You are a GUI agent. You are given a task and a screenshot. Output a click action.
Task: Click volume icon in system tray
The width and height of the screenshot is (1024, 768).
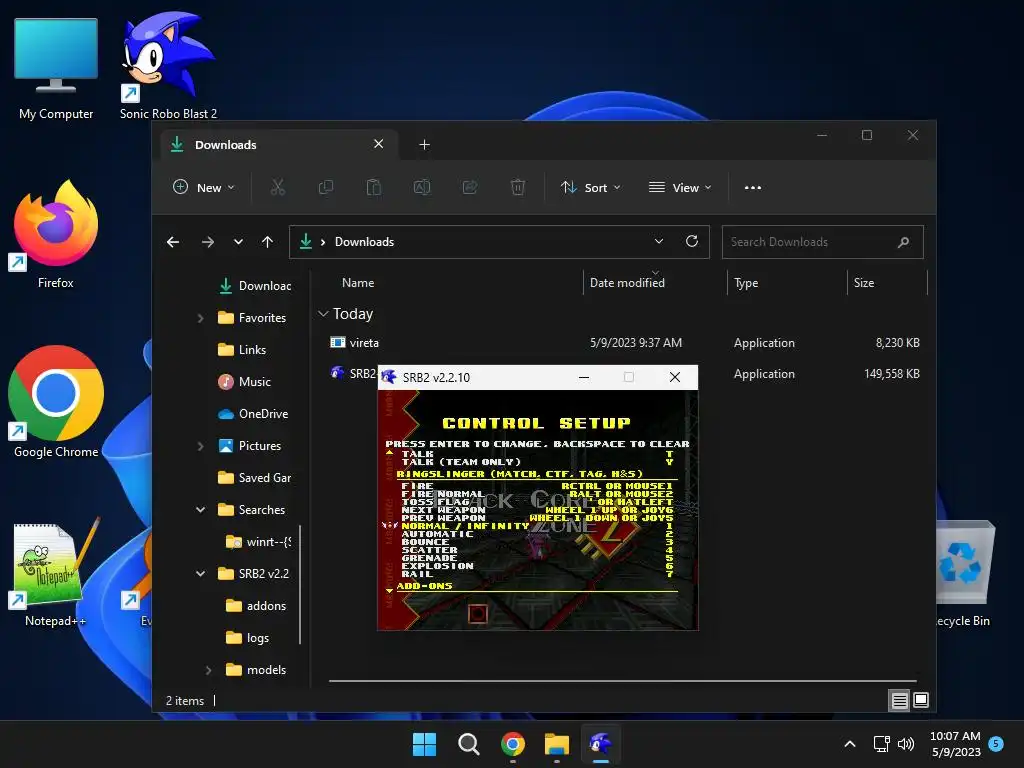pyautogui.click(x=906, y=744)
